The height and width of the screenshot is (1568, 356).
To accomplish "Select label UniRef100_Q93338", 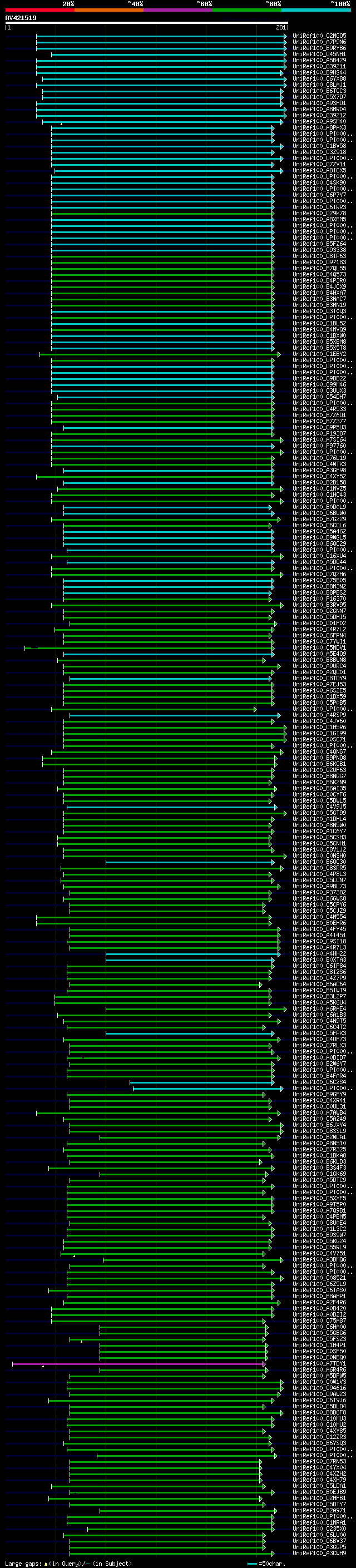I will (x=319, y=250).
